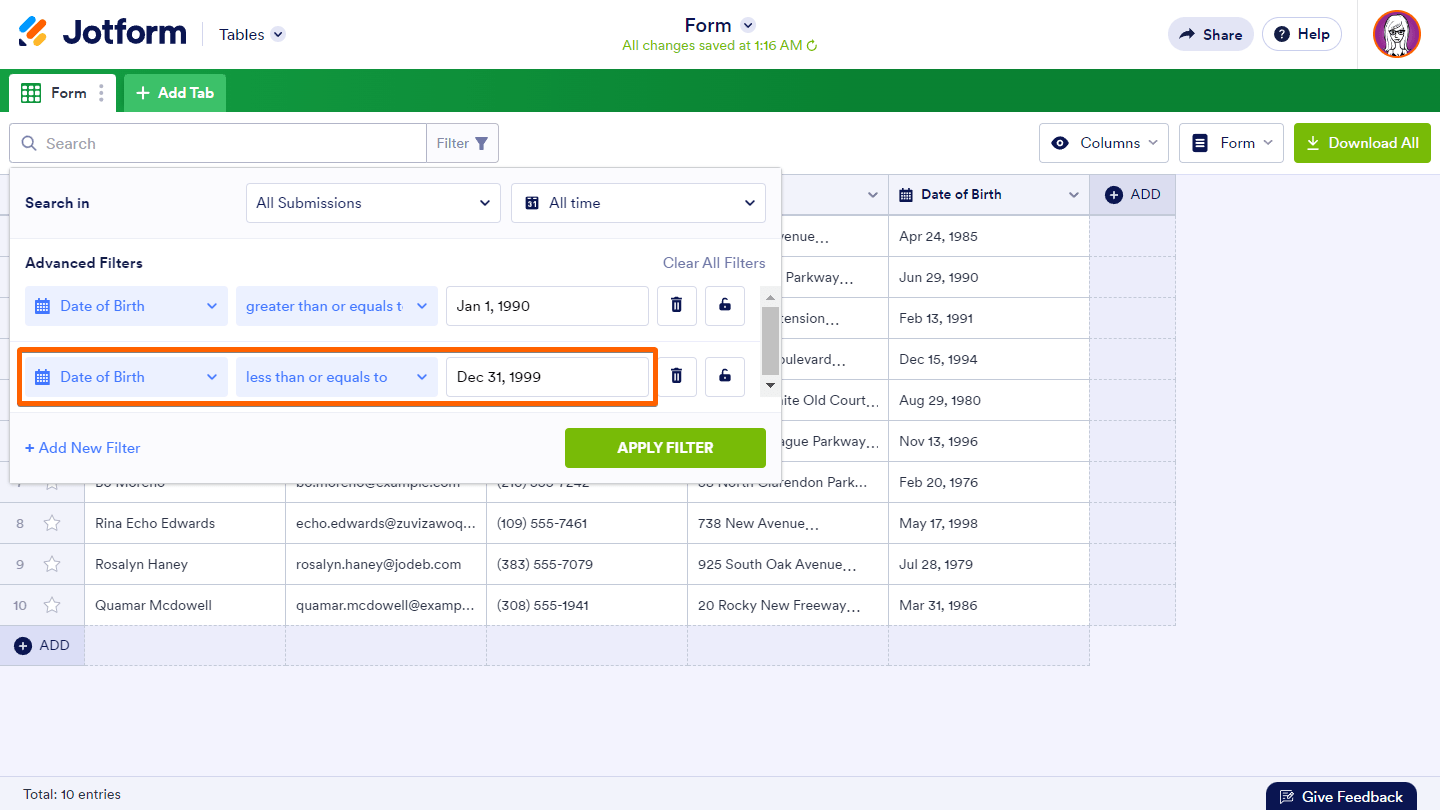1440x810 pixels.
Task: Expand the Form title dropdown arrow
Action: pyautogui.click(x=748, y=25)
